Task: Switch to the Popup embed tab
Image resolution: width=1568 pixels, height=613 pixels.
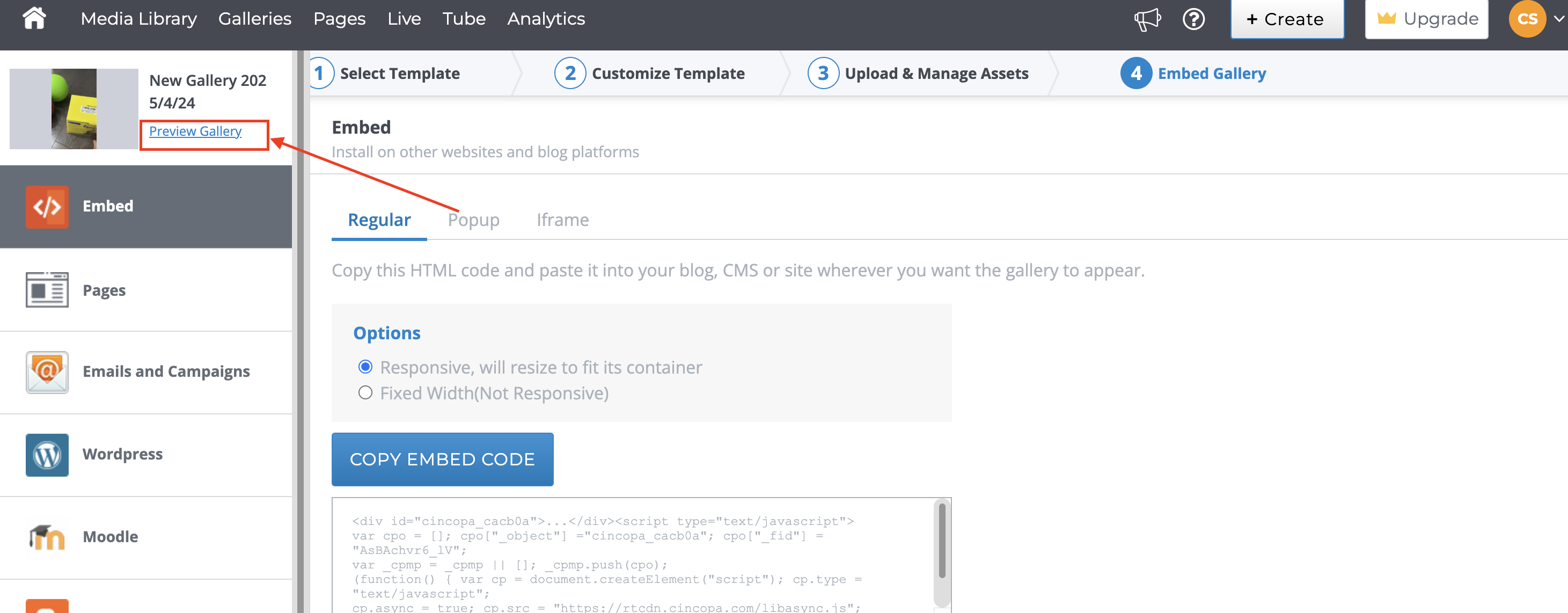Action: (473, 220)
